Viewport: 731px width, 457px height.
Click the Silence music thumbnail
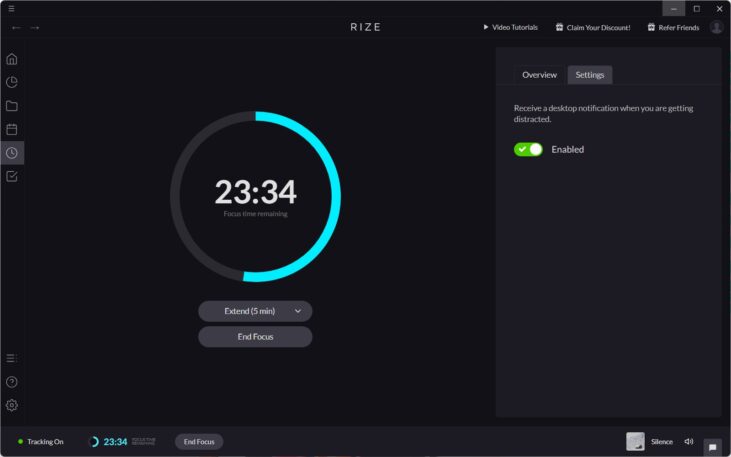coord(635,441)
